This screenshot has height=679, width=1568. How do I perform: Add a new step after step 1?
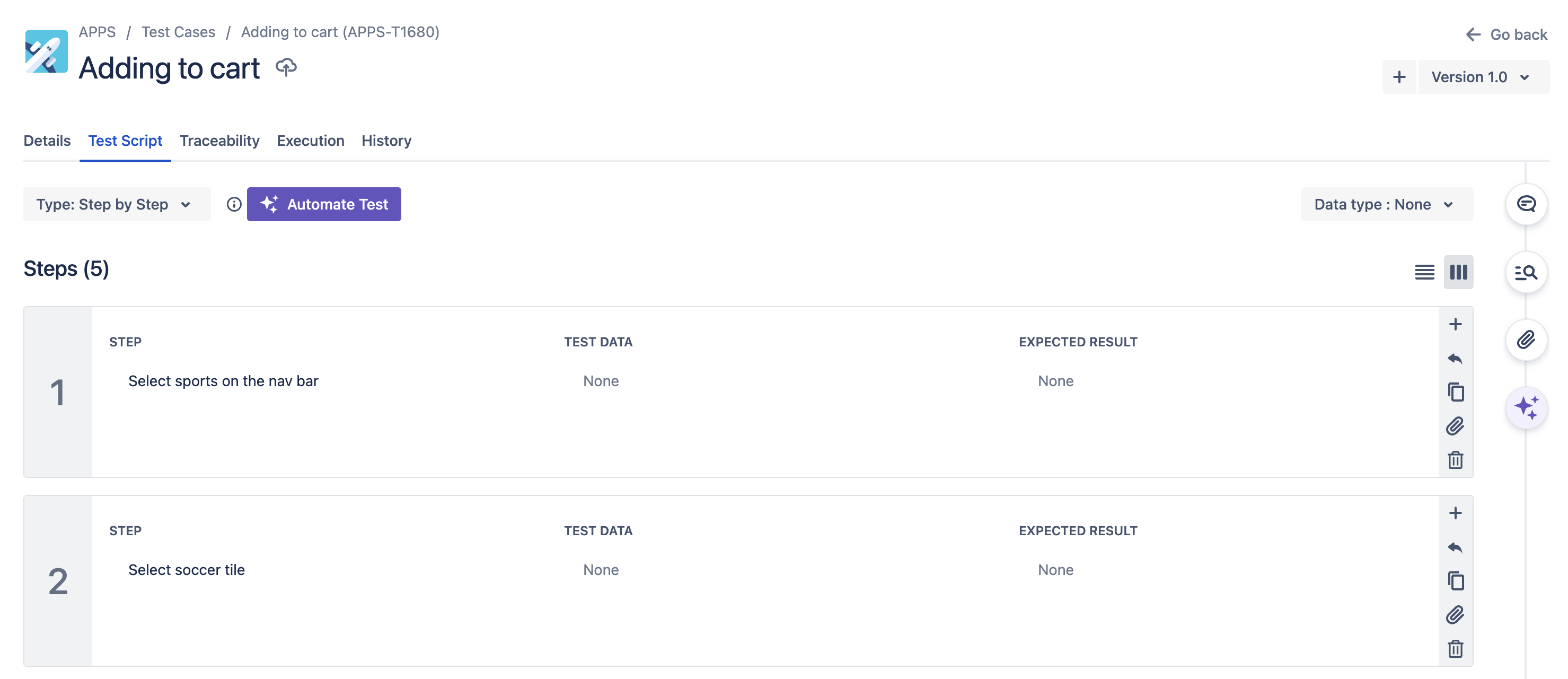1455,324
